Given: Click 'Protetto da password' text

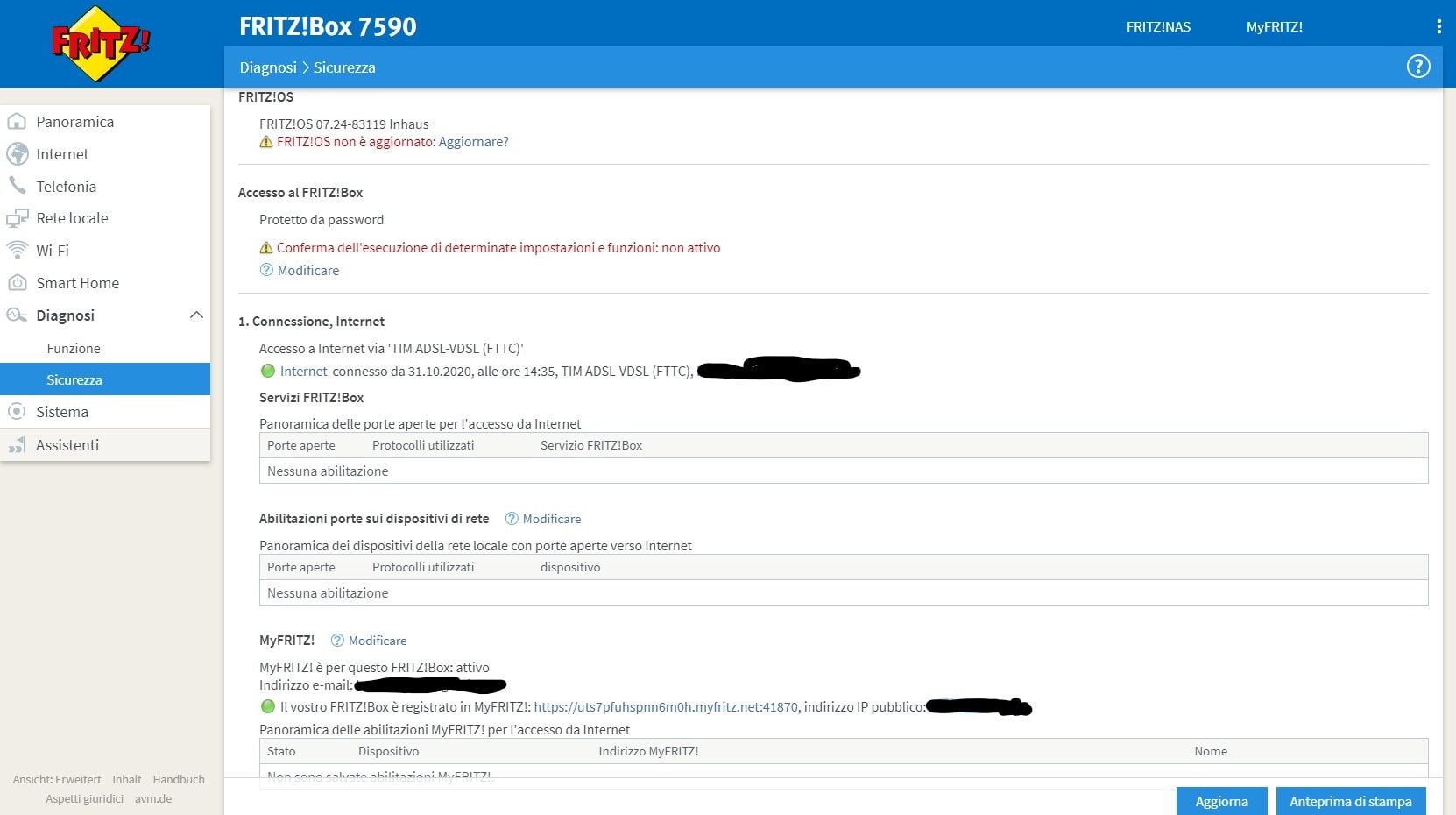Looking at the screenshot, I should [x=322, y=220].
